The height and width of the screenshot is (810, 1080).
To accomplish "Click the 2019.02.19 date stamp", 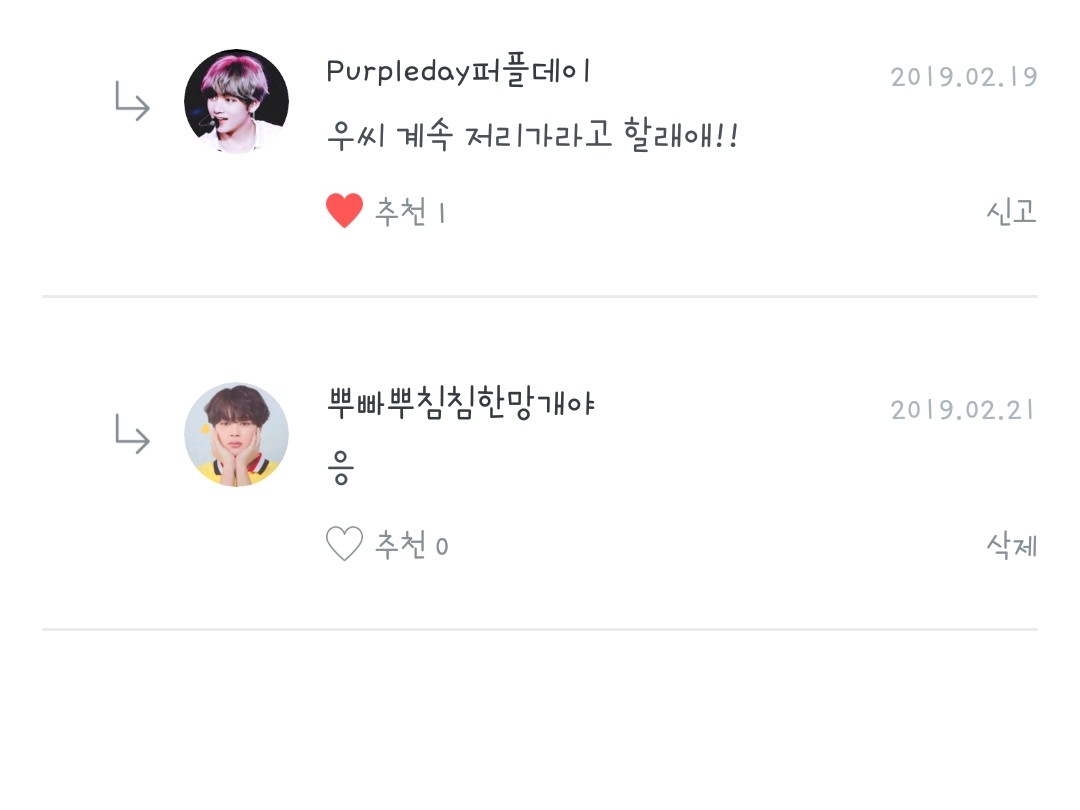I will [x=964, y=77].
